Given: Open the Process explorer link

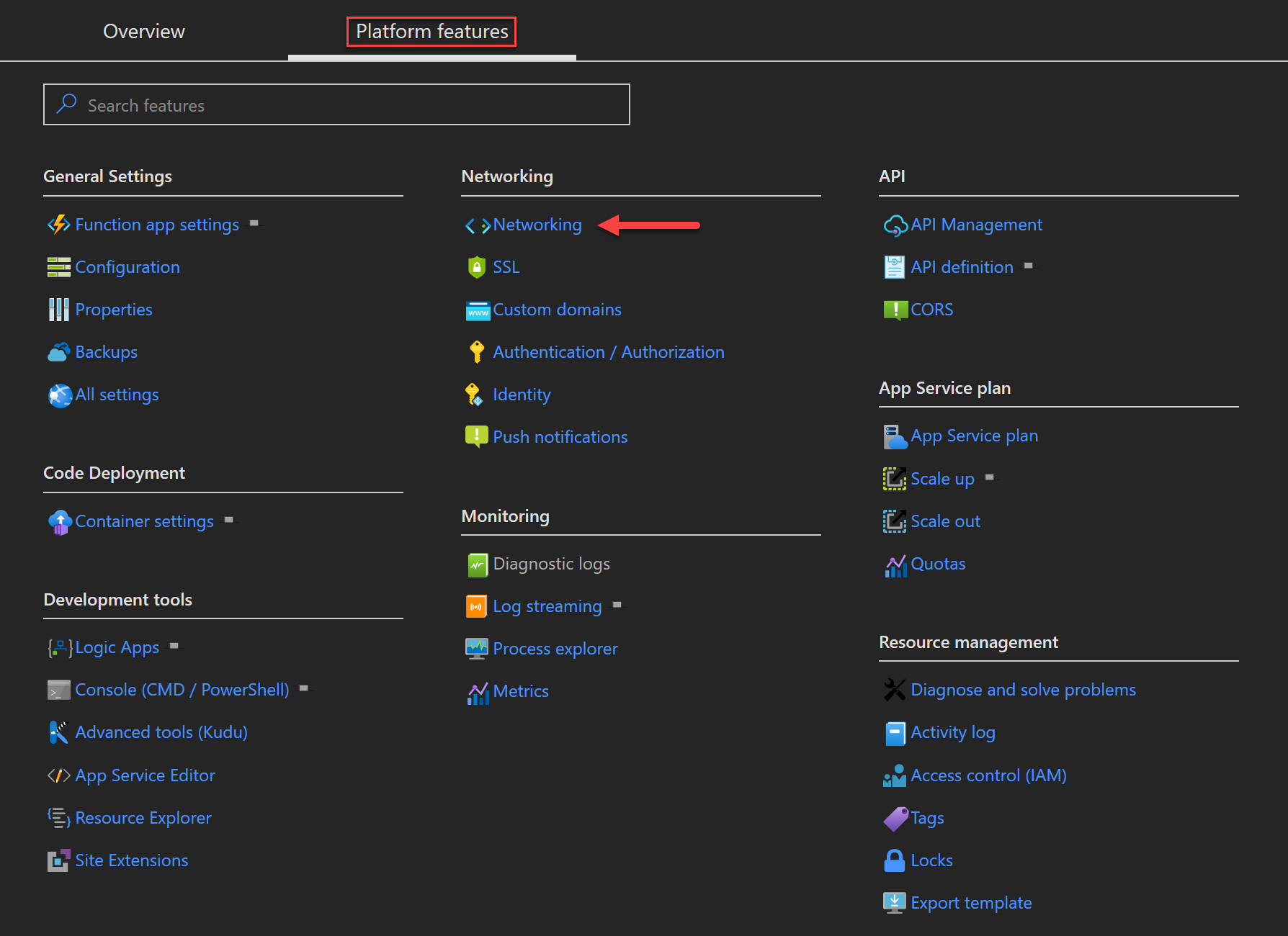Looking at the screenshot, I should 555,649.
